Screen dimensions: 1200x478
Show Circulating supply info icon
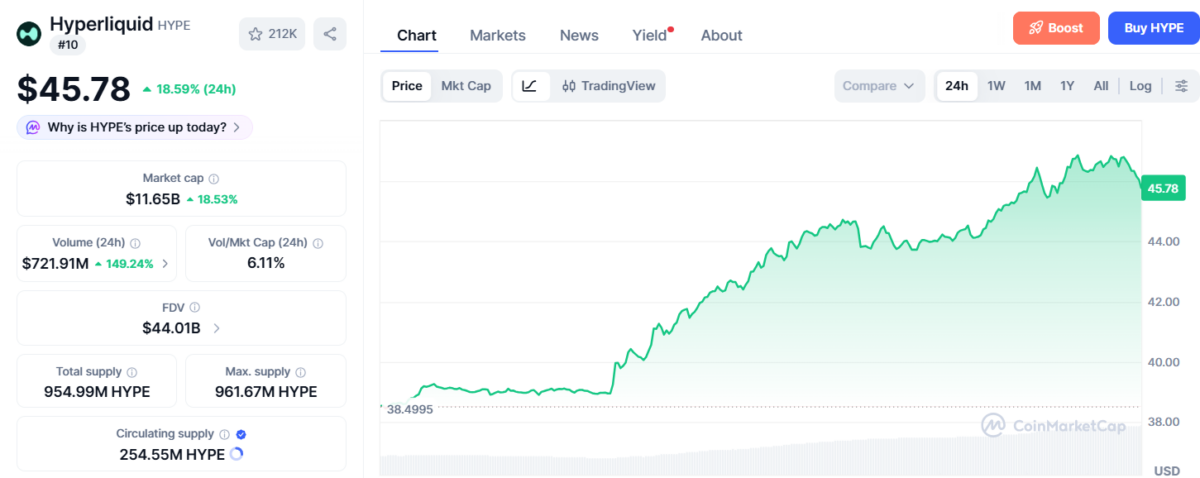(x=224, y=434)
